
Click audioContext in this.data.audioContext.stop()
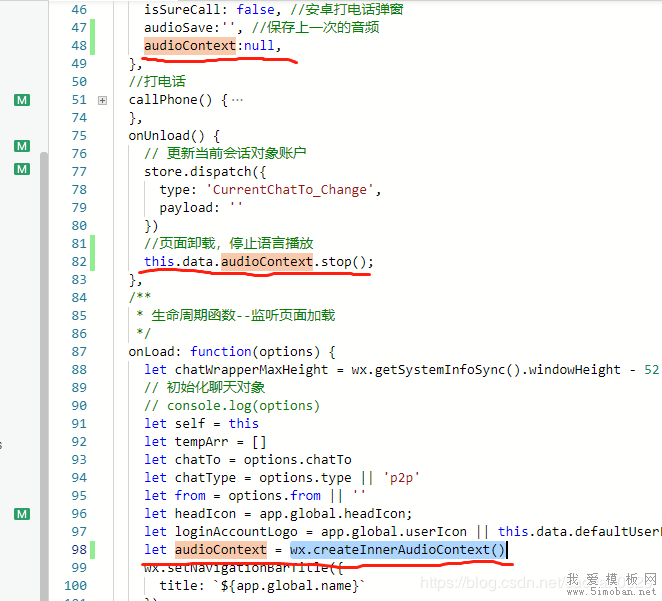(x=266, y=262)
